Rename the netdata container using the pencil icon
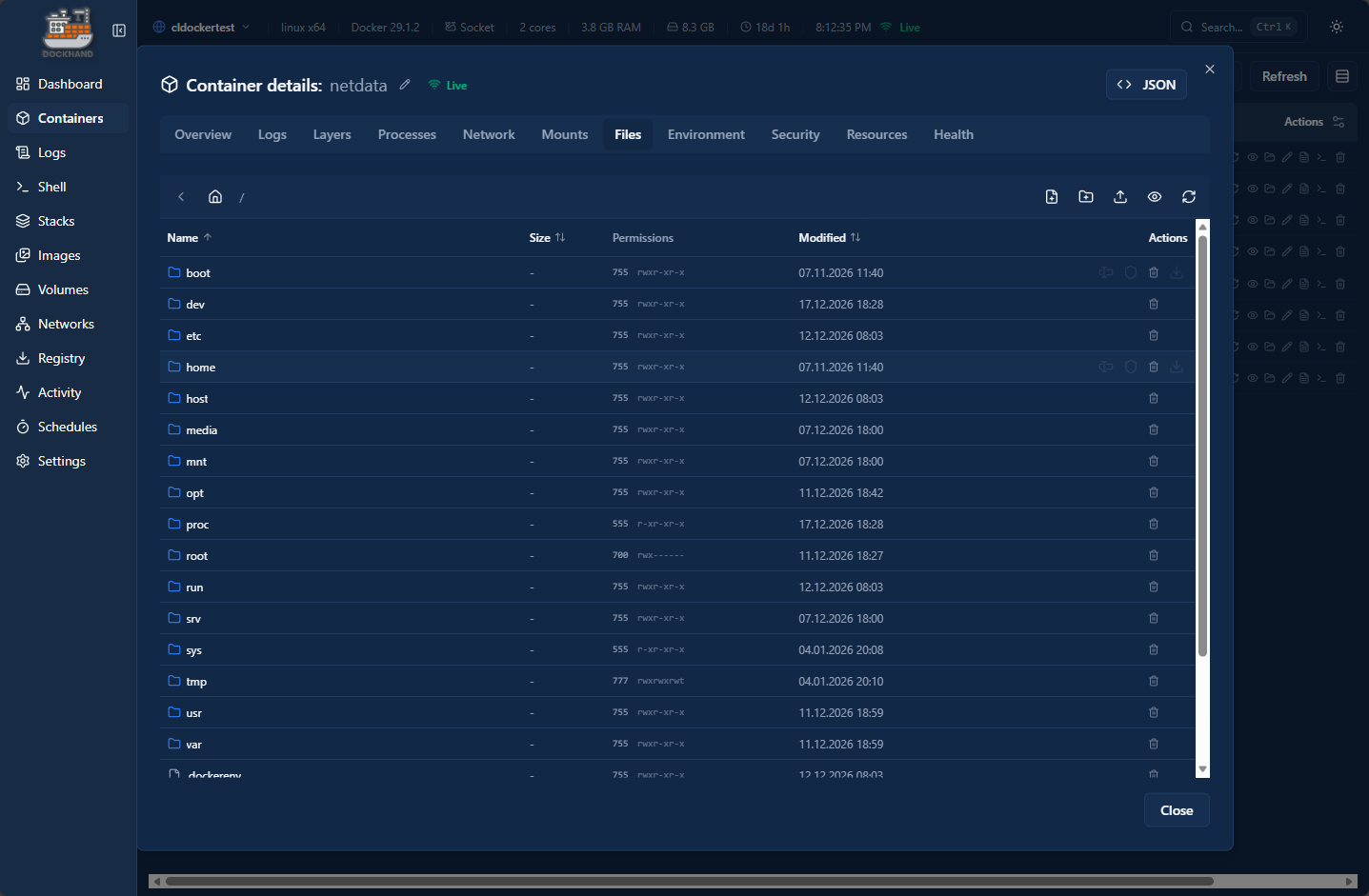The image size is (1369, 896). coord(404,85)
